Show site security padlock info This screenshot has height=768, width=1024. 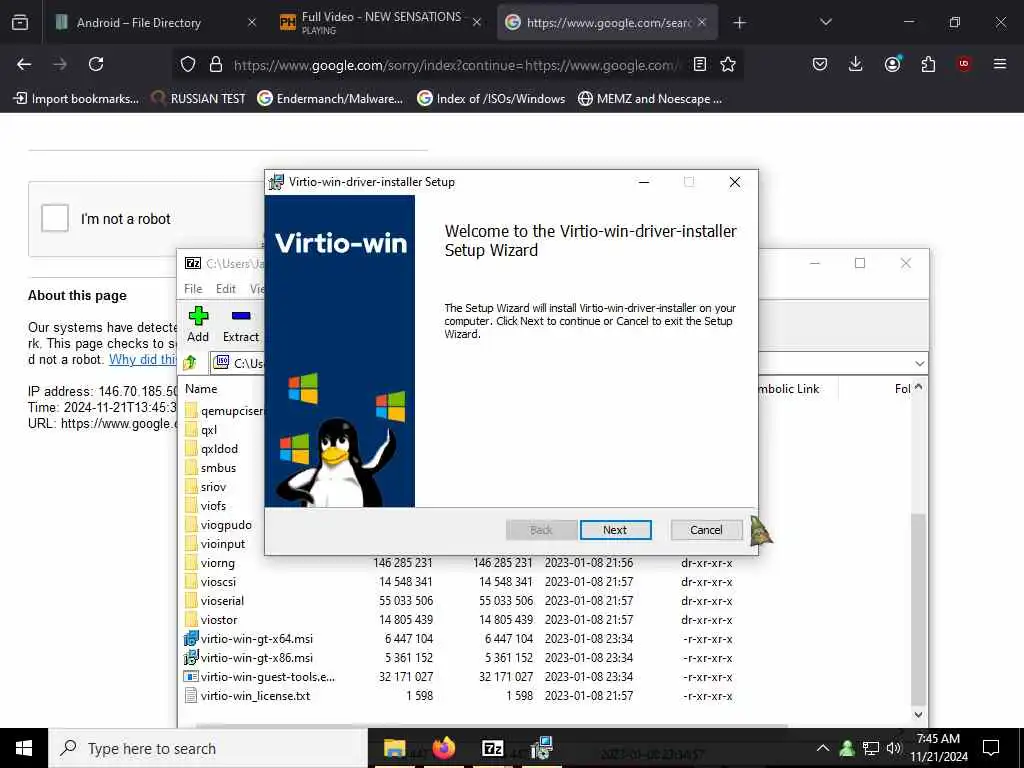[x=216, y=64]
